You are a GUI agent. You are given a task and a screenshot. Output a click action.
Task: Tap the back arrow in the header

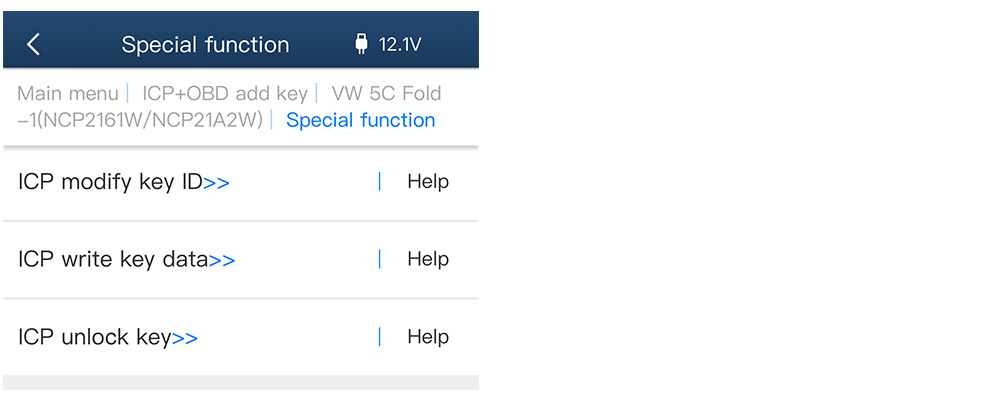tap(34, 44)
